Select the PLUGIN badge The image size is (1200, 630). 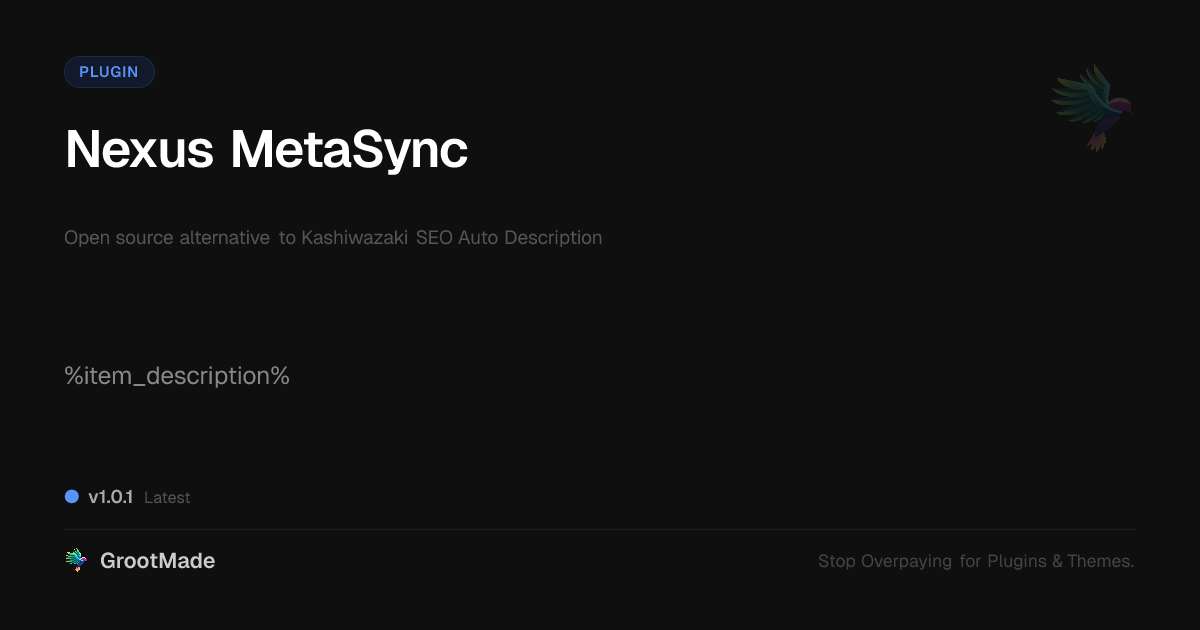coord(109,72)
